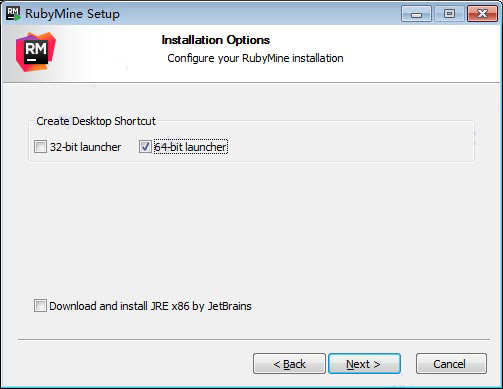Click the 'Installation Options' heading
Screen dimensions: 503x389
(x=216, y=40)
